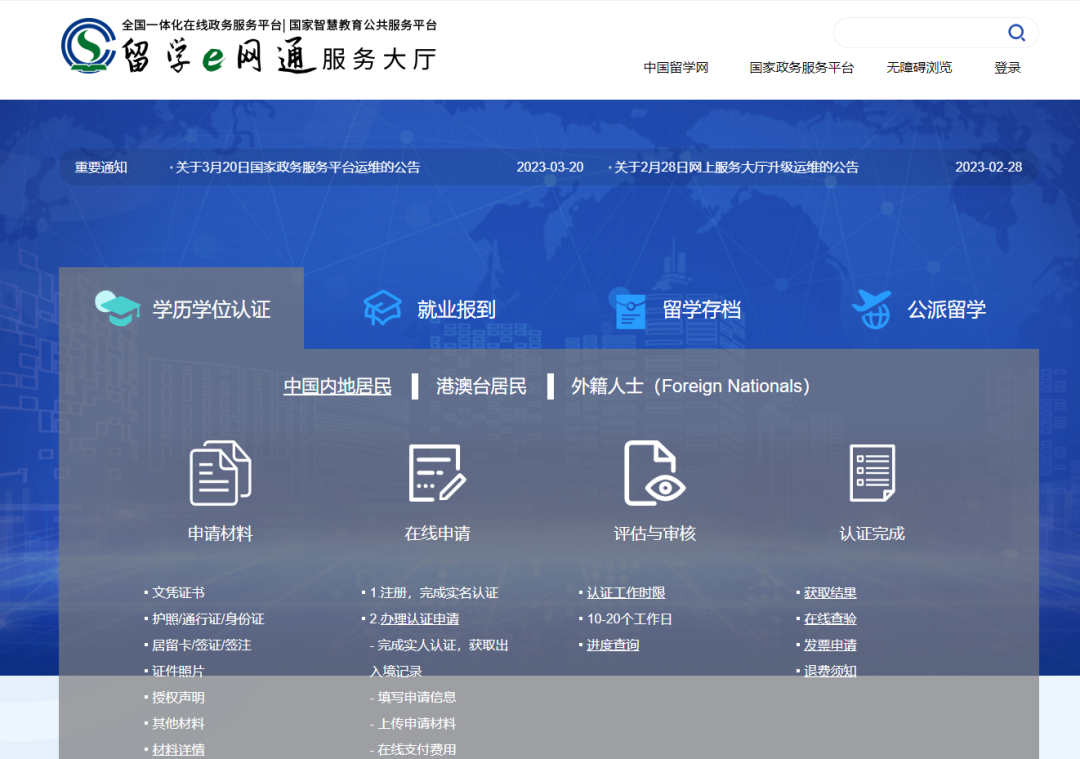
Task: Click the 申请材料 documents icon
Action: [220, 473]
